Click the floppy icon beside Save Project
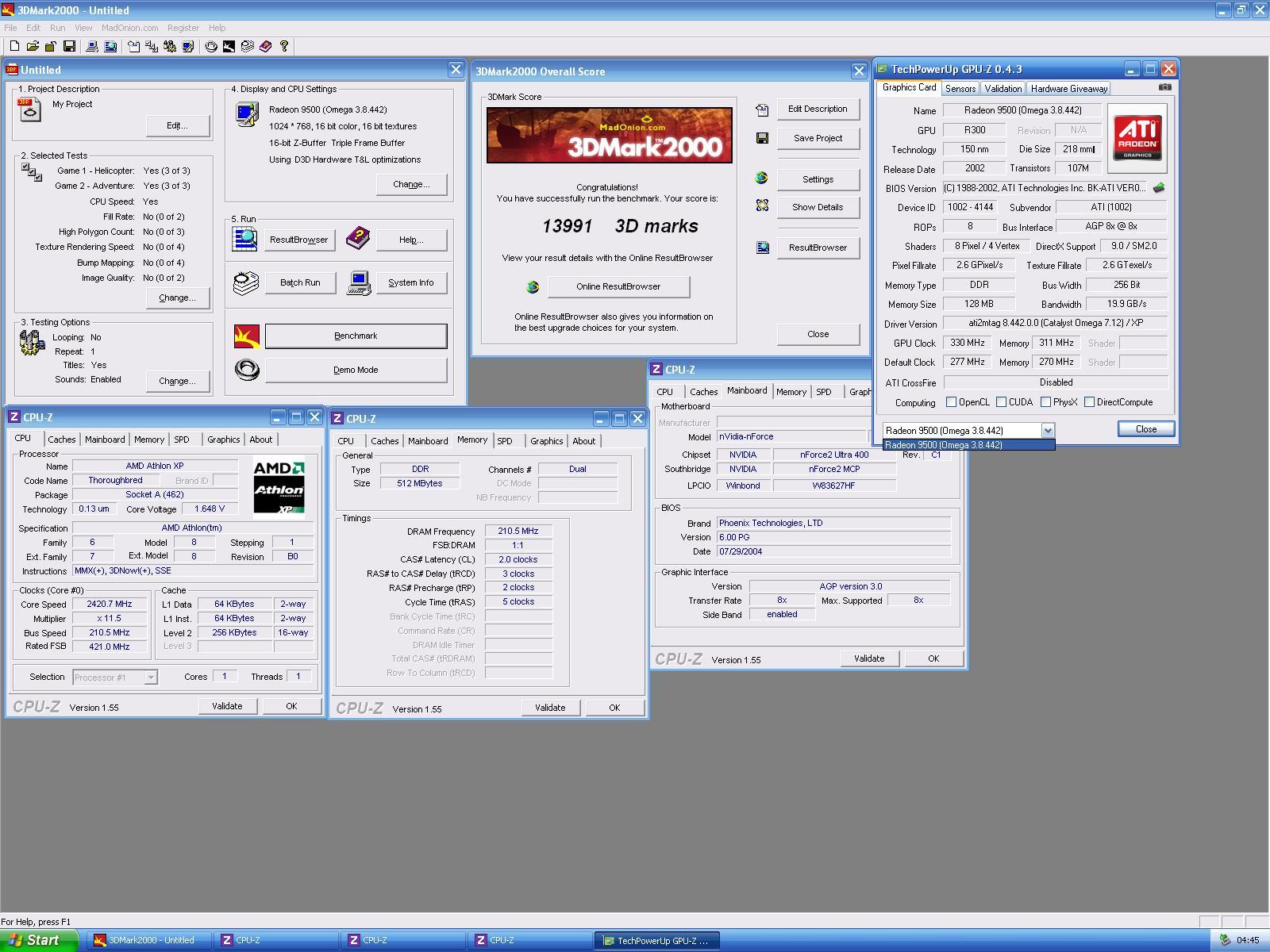This screenshot has height=952, width=1270. [x=762, y=138]
